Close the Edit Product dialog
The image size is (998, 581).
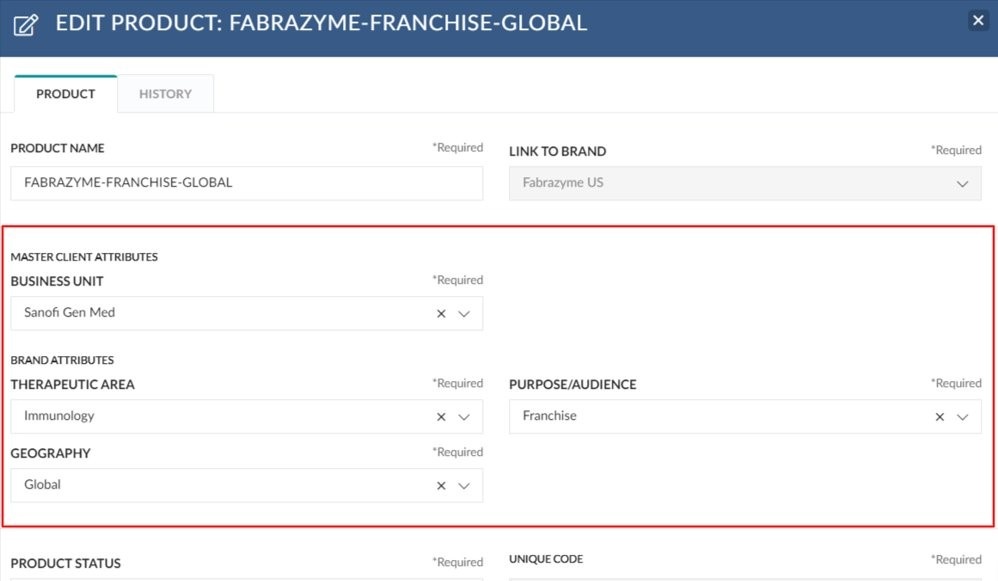point(978,20)
